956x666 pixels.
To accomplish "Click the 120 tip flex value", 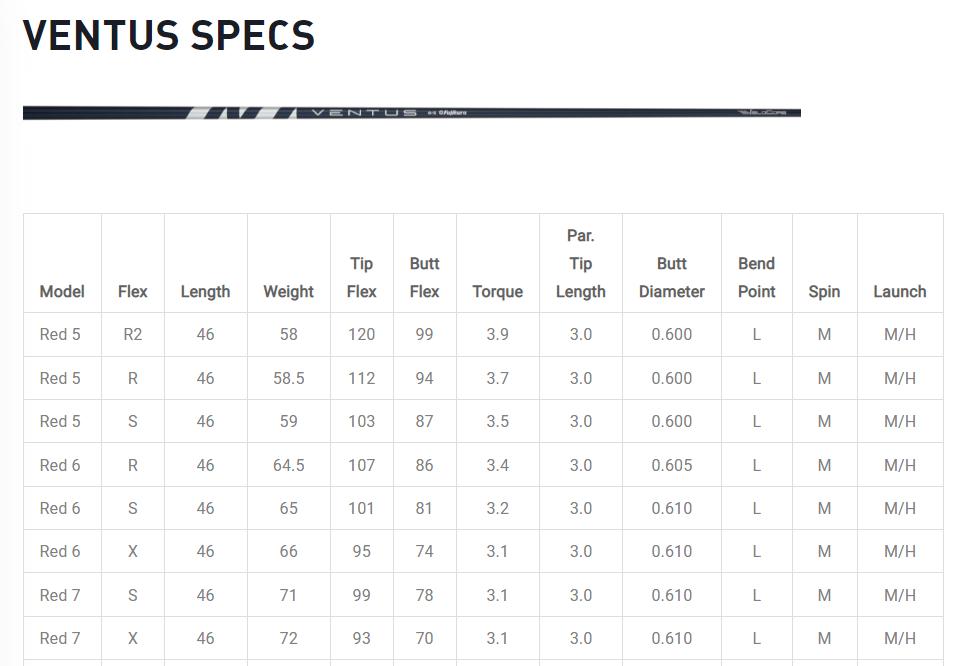I will click(361, 335).
